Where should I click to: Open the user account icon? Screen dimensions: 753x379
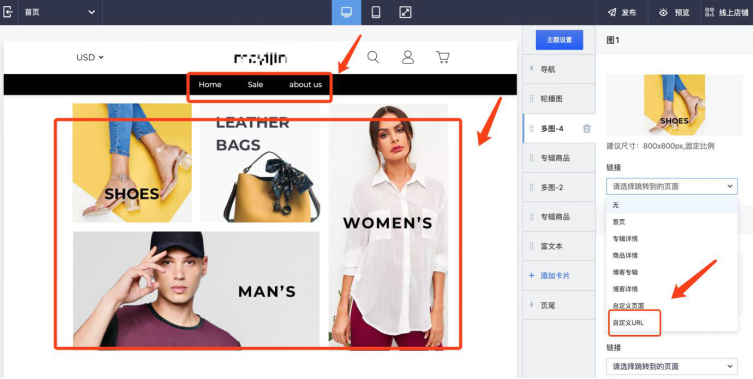(x=408, y=57)
